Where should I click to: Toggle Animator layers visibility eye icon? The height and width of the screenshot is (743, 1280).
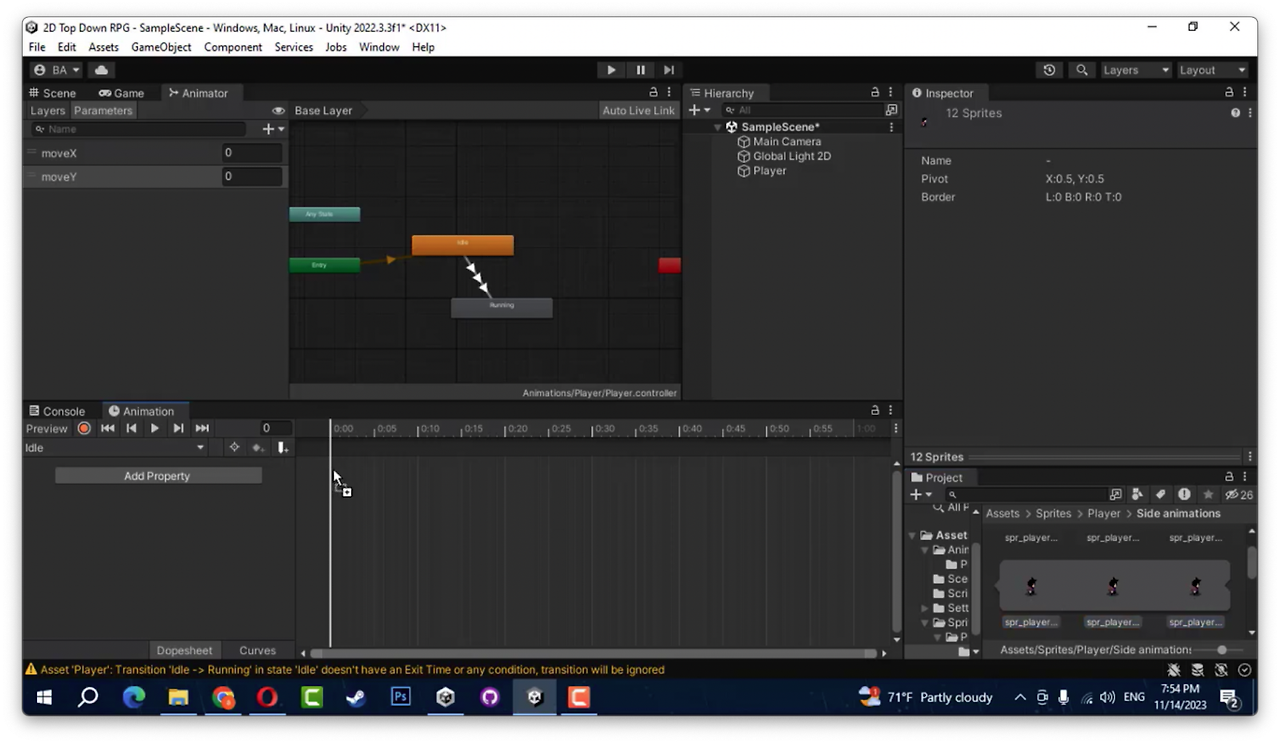[x=278, y=111]
